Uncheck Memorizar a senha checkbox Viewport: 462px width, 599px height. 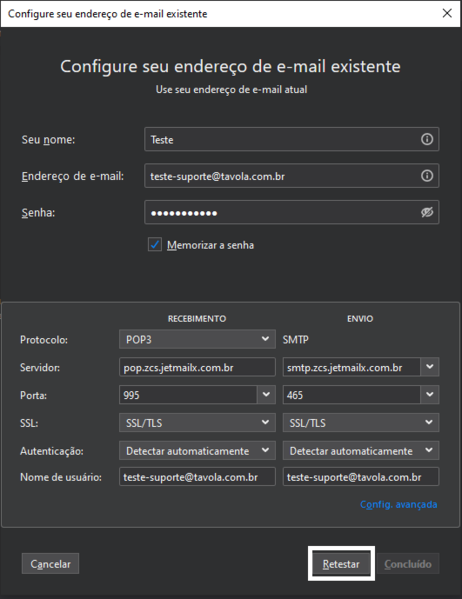(x=155, y=244)
